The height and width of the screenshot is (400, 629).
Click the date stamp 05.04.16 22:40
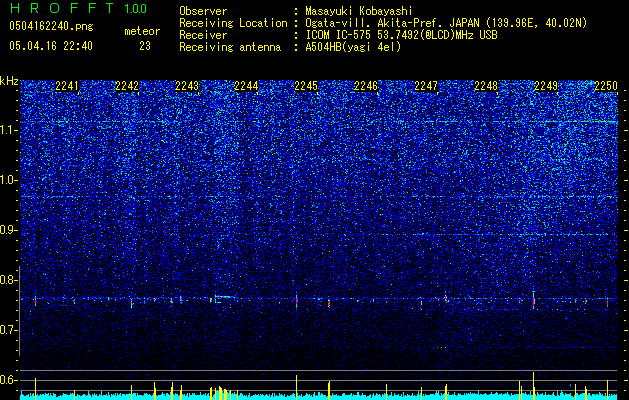[x=51, y=46]
